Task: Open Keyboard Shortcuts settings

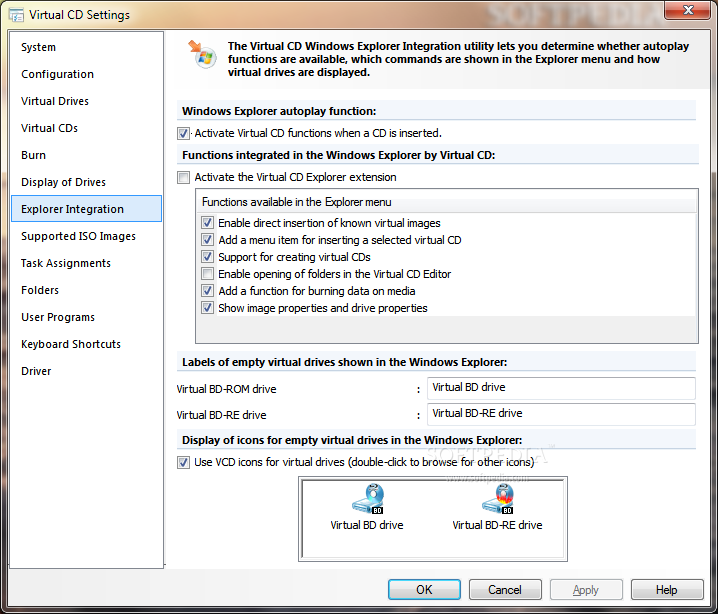Action: click(x=87, y=344)
